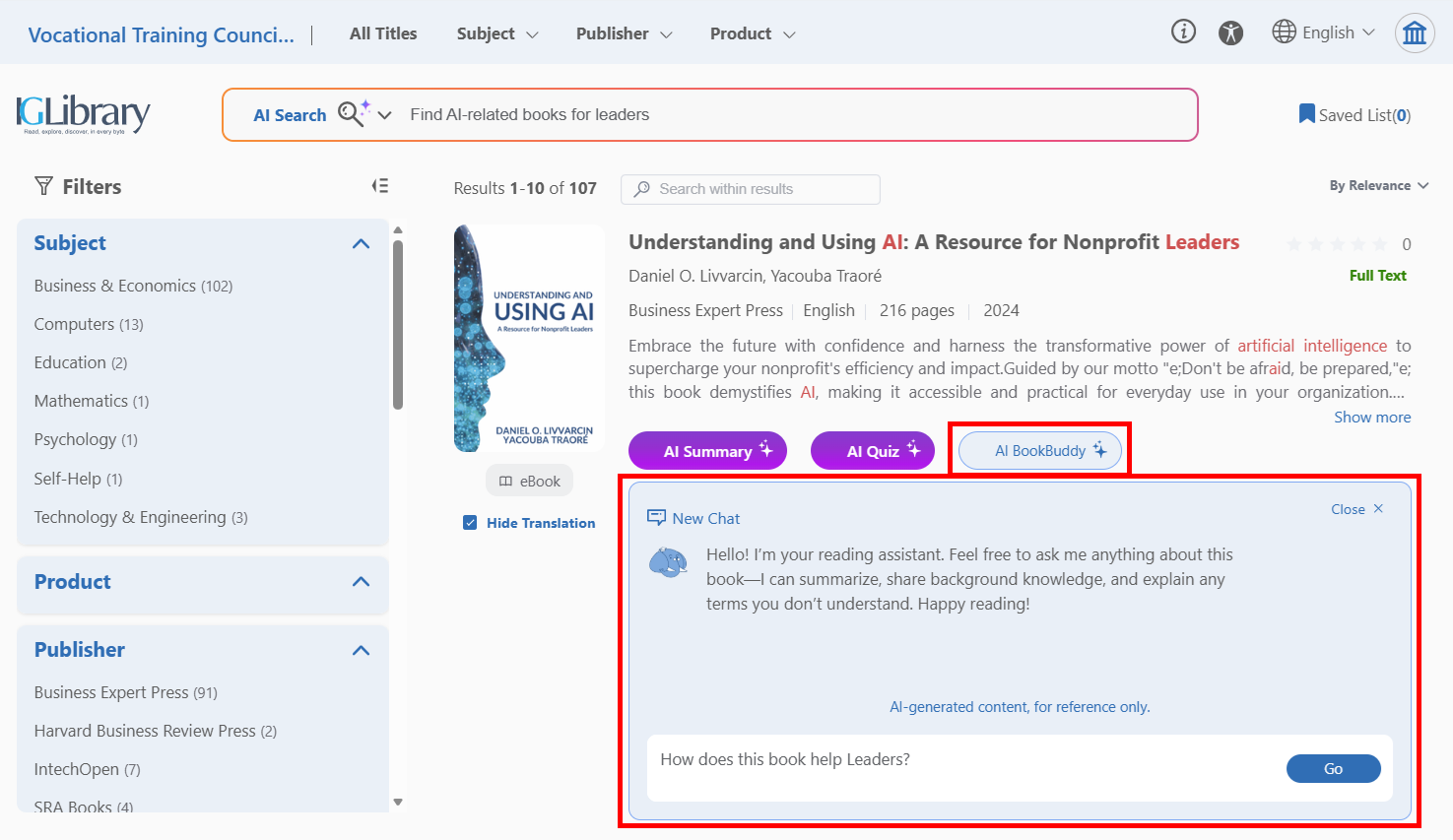Click the institution building icon
1453x840 pixels.
point(1415,33)
